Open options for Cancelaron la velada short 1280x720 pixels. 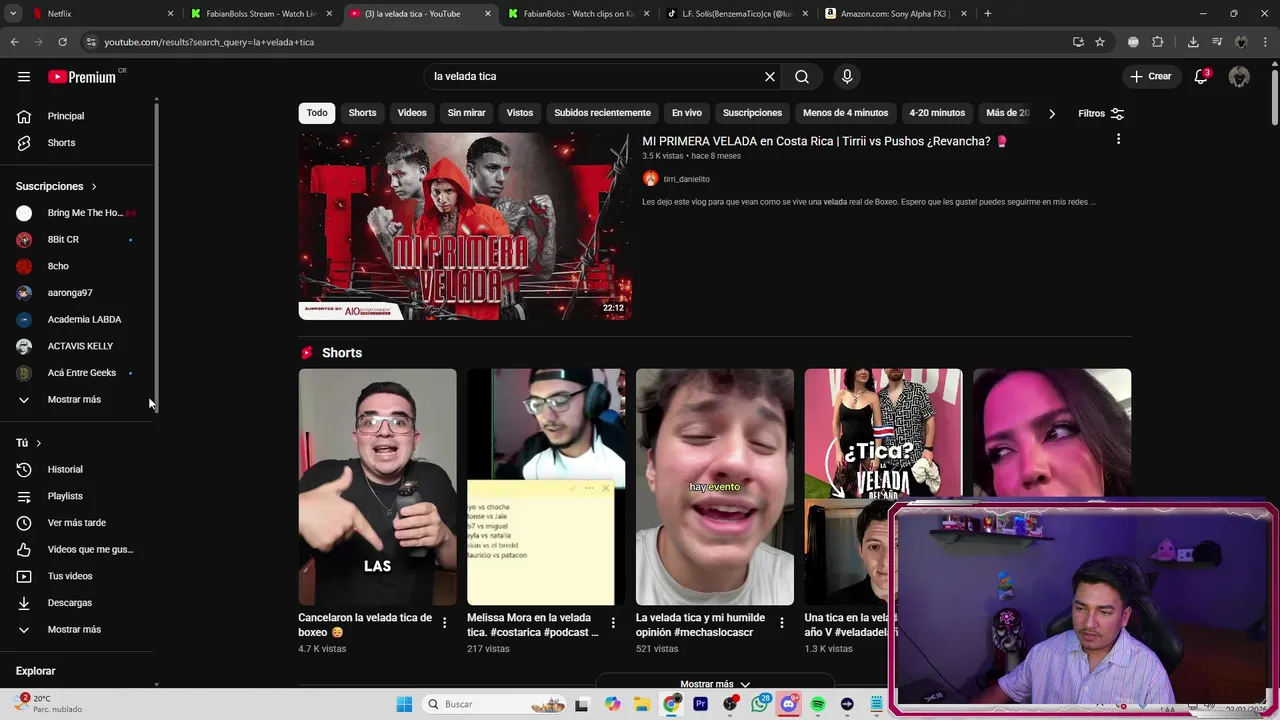(444, 622)
